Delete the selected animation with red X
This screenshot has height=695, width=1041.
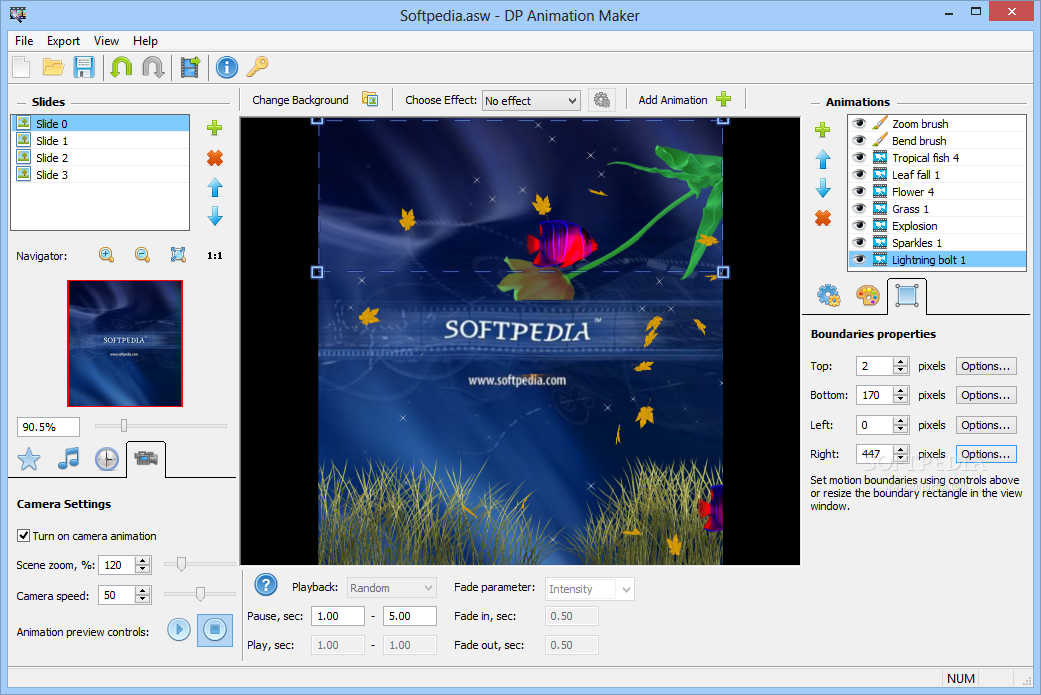(x=823, y=218)
